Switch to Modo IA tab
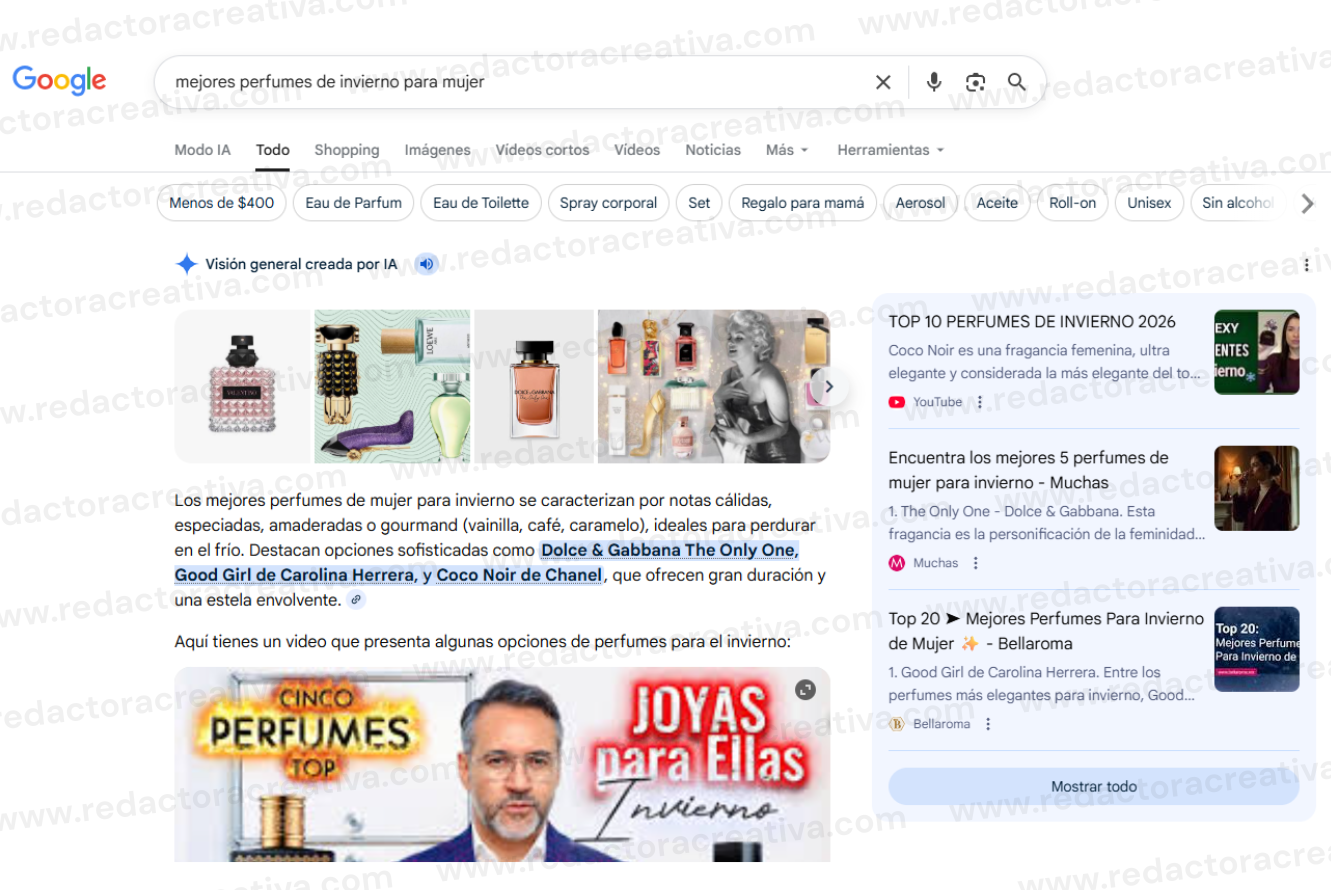The height and width of the screenshot is (890, 1331). 202,150
